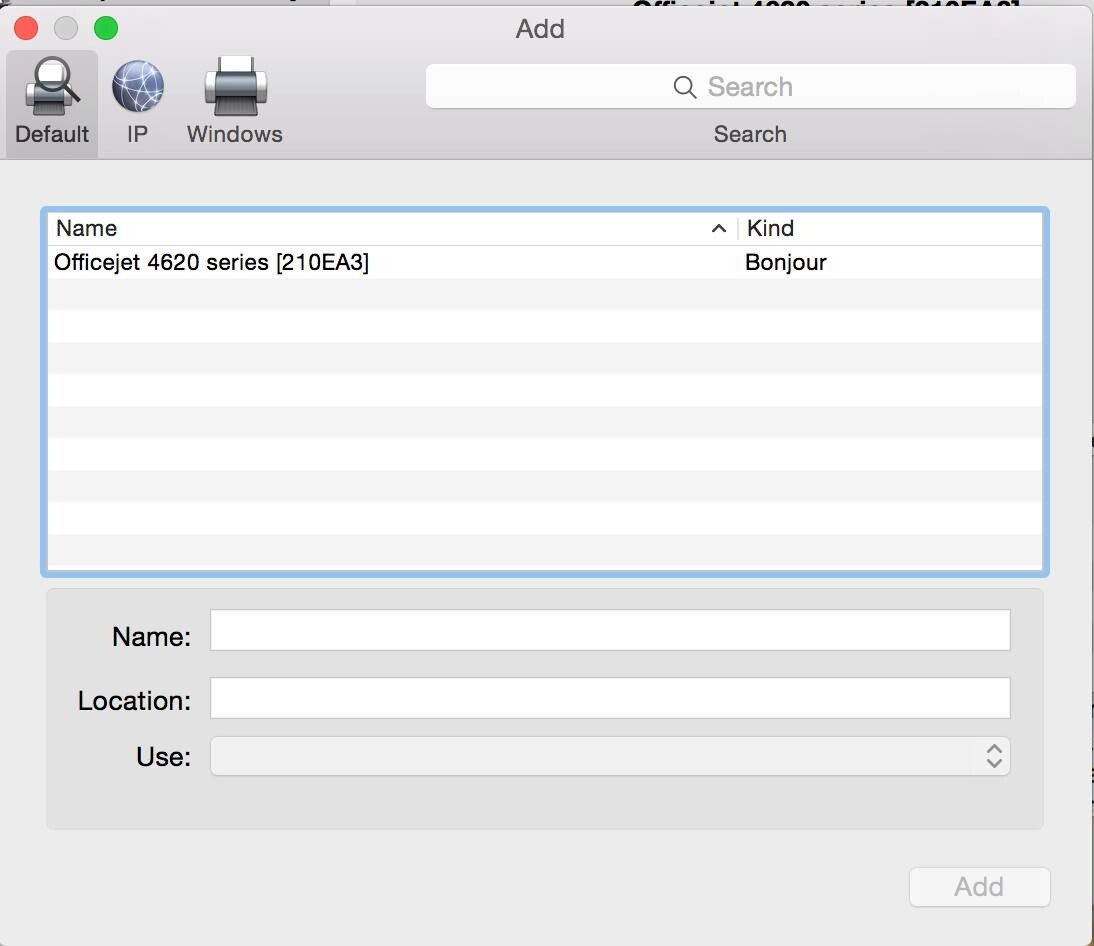This screenshot has width=1094, height=946.
Task: Click the Add button
Action: pos(979,887)
